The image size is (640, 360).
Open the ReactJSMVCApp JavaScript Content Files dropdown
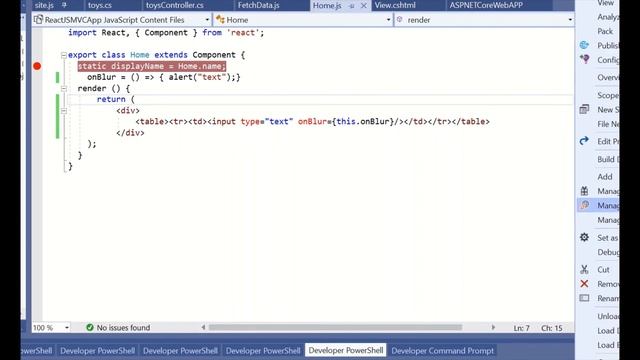(207, 20)
